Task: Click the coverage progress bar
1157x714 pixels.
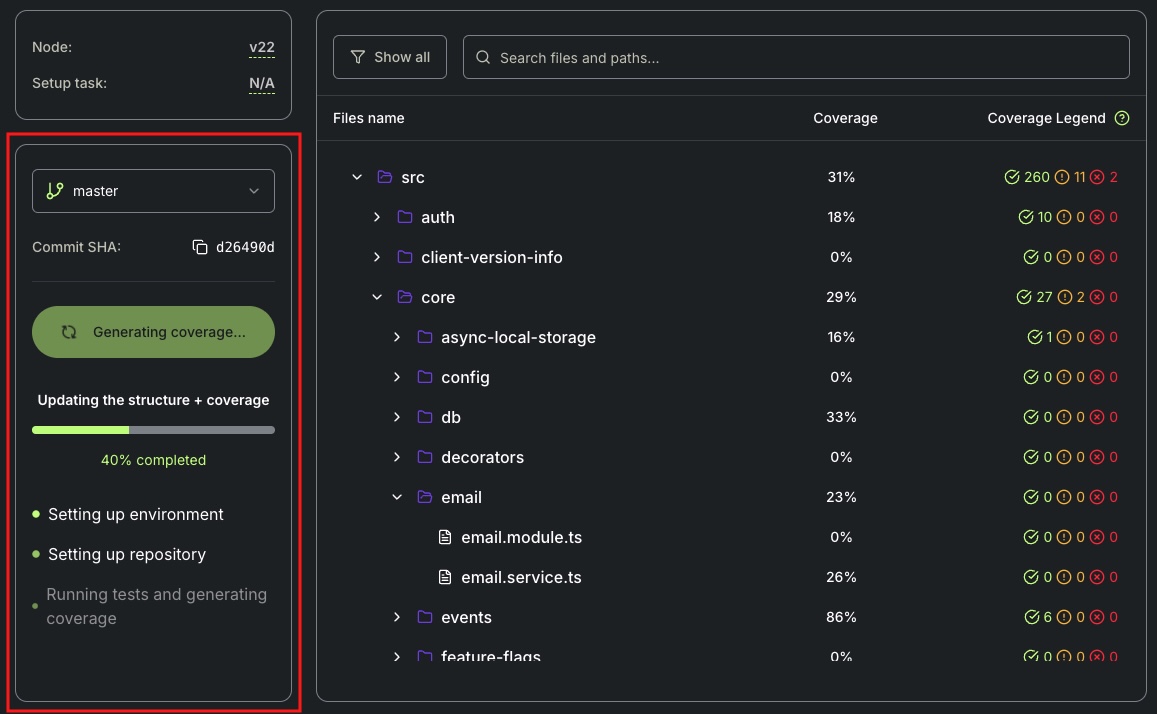Action: click(153, 429)
